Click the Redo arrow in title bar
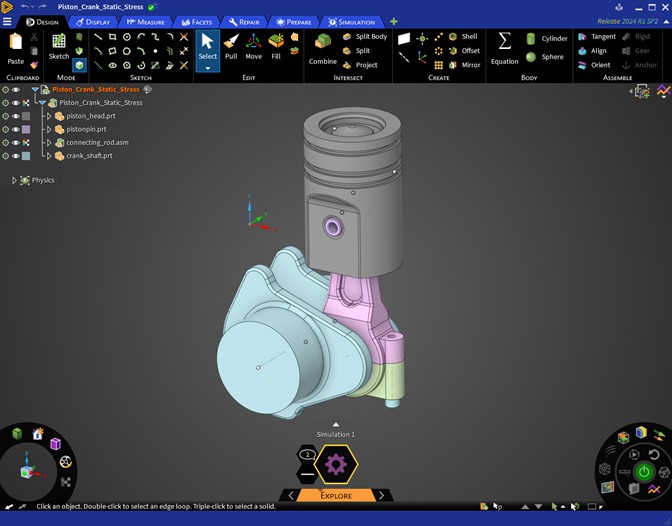The width and height of the screenshot is (672, 526). [42, 7]
